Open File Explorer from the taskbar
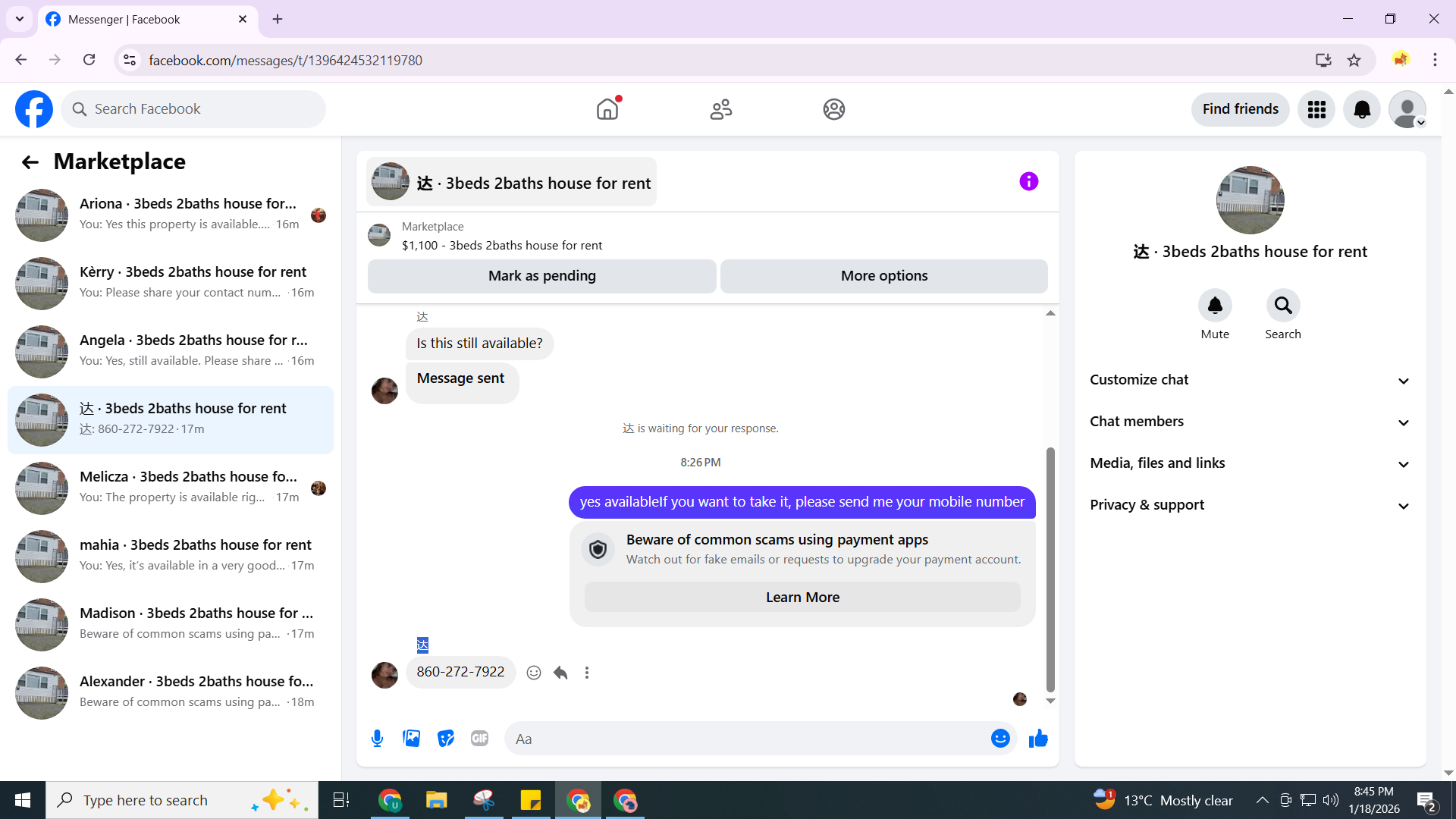This screenshot has width=1456, height=819. 436,800
